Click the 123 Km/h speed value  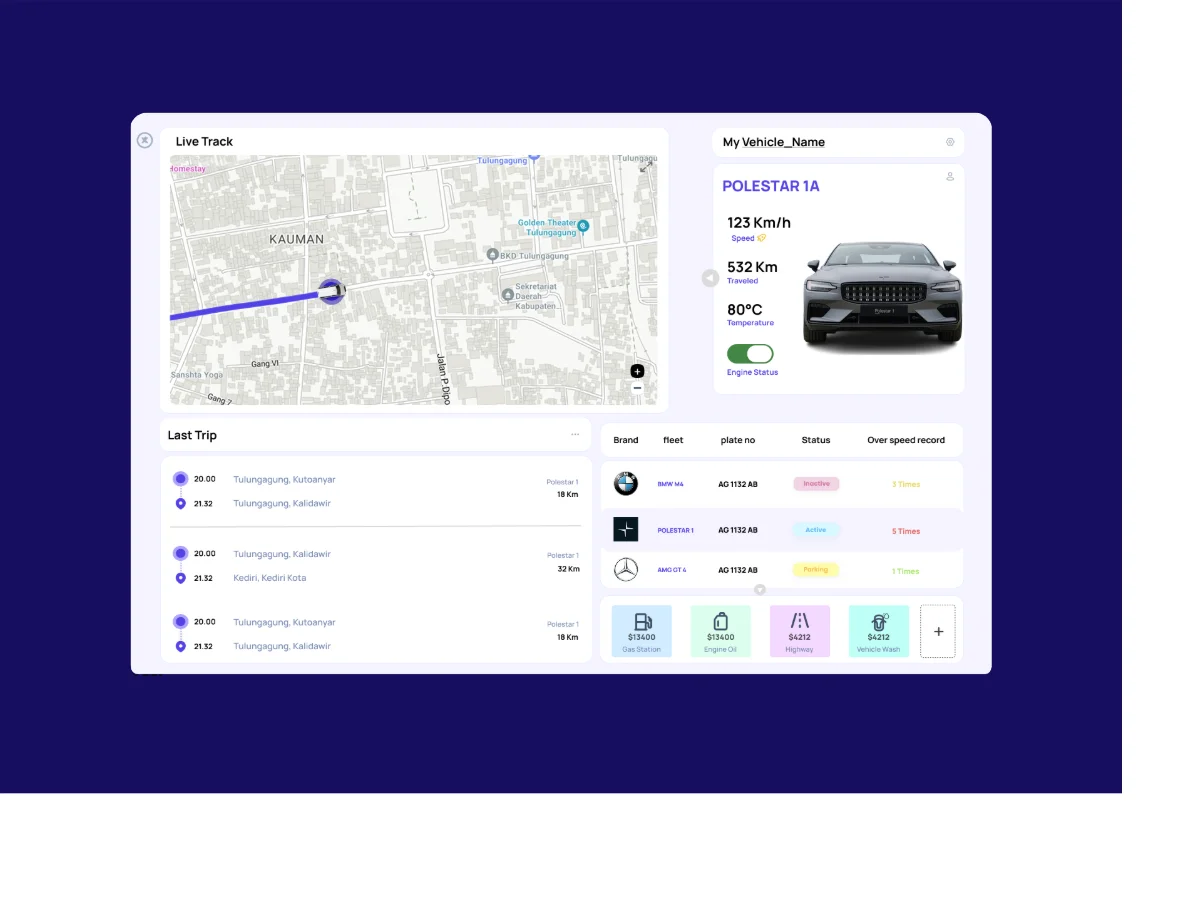tap(759, 223)
